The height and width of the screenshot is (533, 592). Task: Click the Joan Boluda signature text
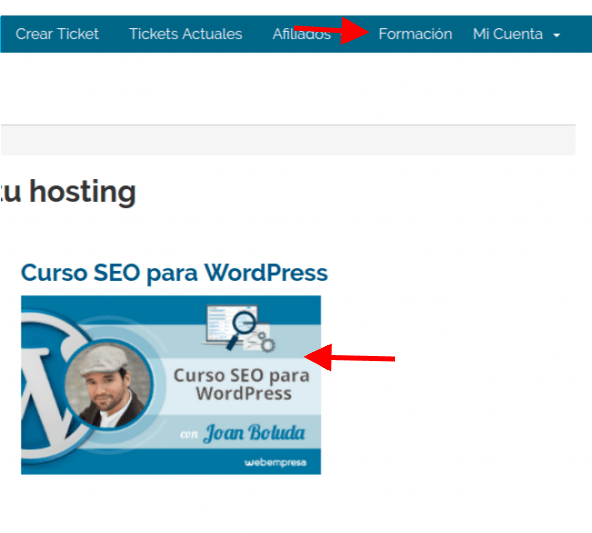click(254, 433)
